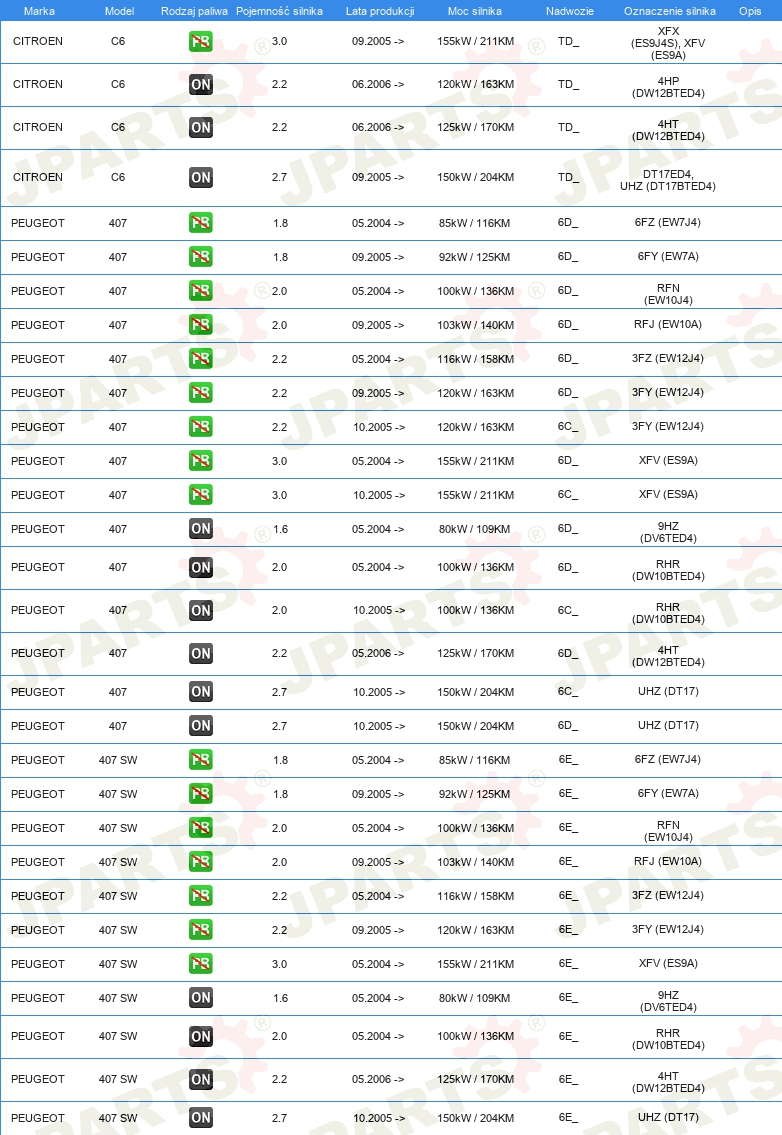782x1135 pixels.
Task: Click the diesel icon in the 407 6D_ UHZ row
Action: 201,726
